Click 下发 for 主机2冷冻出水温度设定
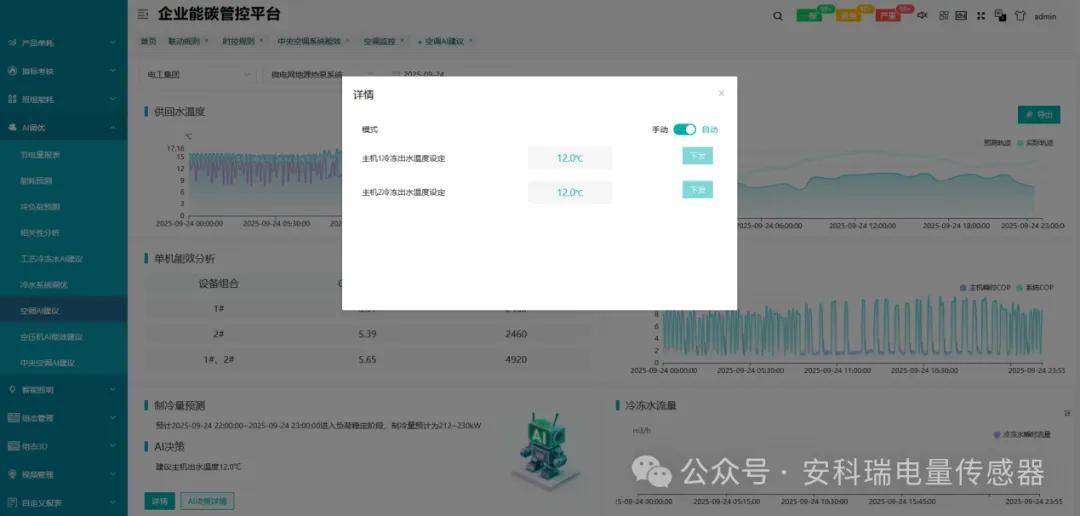 pos(698,189)
